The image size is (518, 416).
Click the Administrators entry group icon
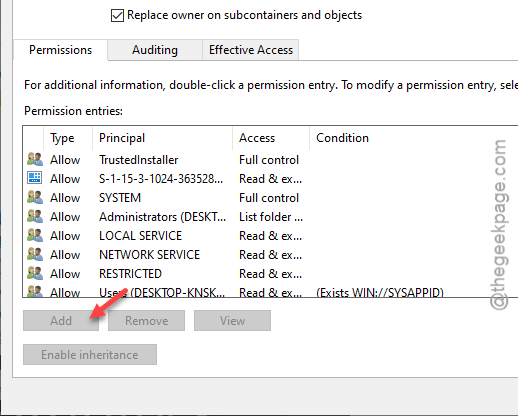[x=35, y=216]
